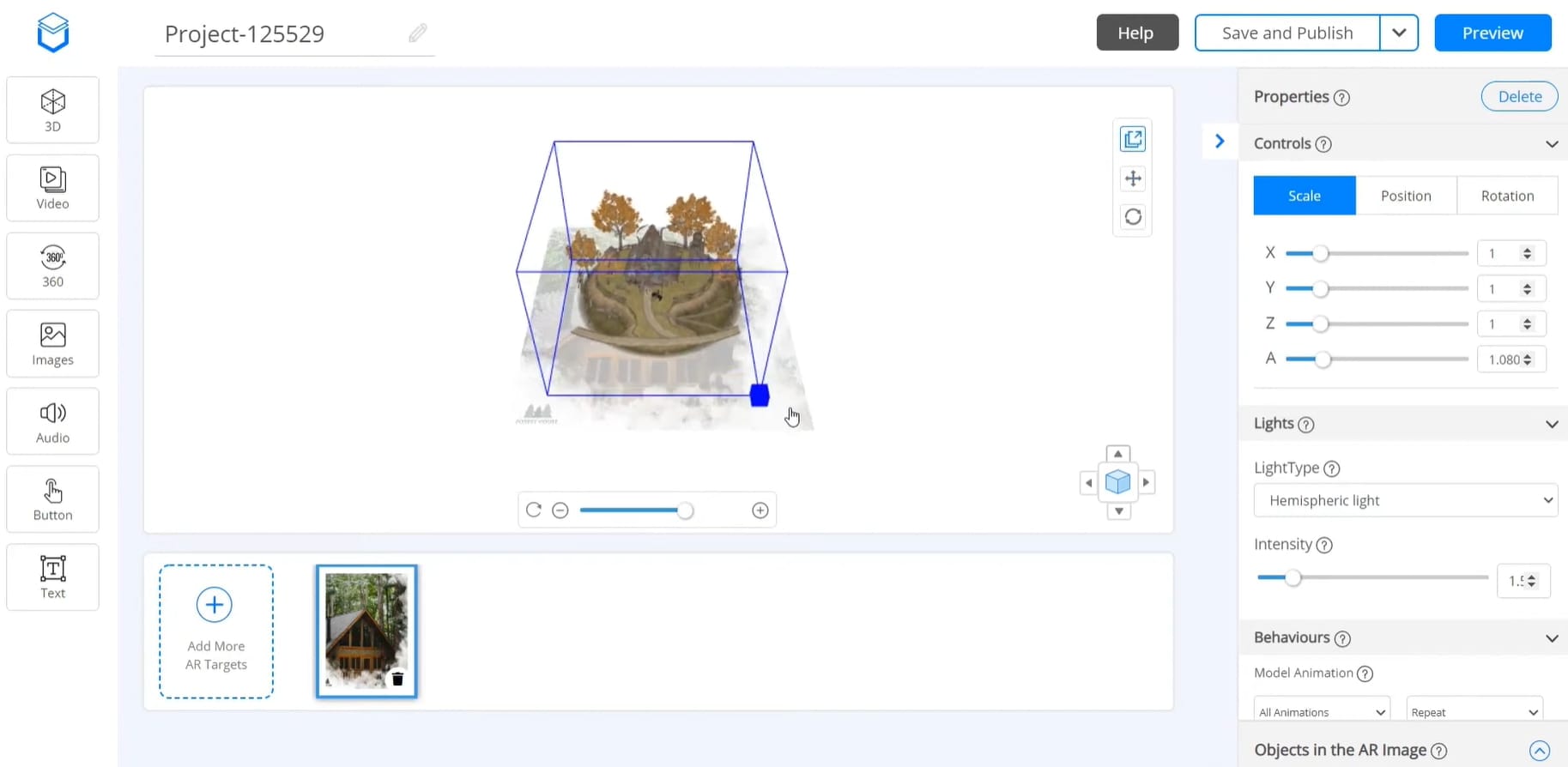
Task: Click the Delete button in Properties
Action: pos(1519,97)
